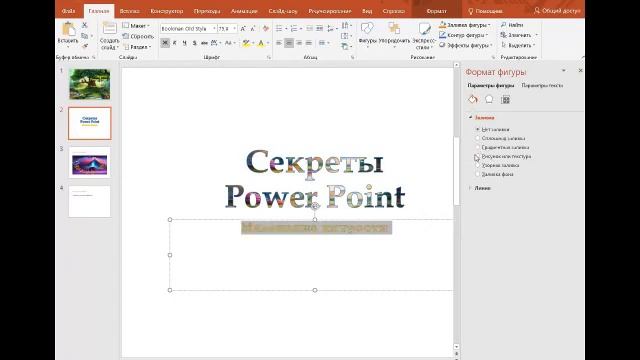The height and width of the screenshot is (360, 640).
Task: Click the line spacing icon
Action: 331,29
